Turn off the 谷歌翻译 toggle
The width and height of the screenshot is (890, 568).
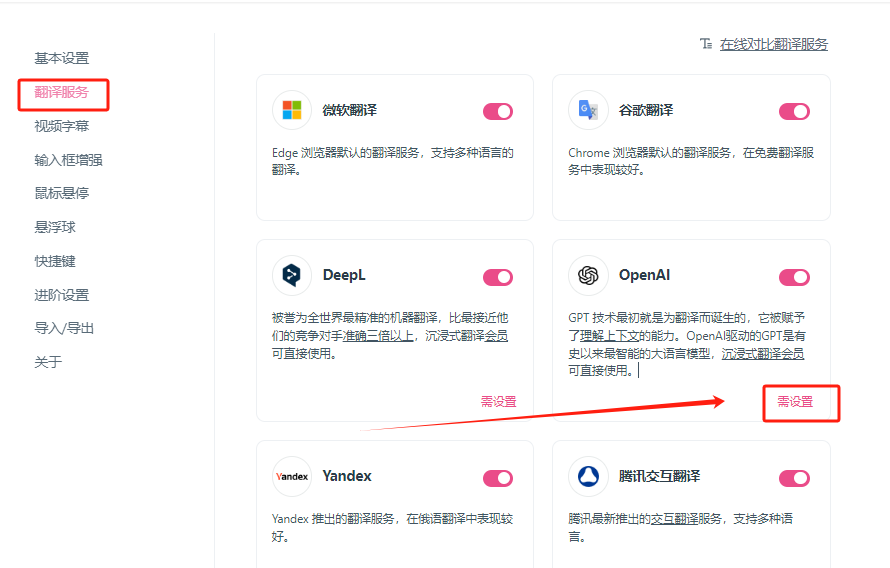794,111
